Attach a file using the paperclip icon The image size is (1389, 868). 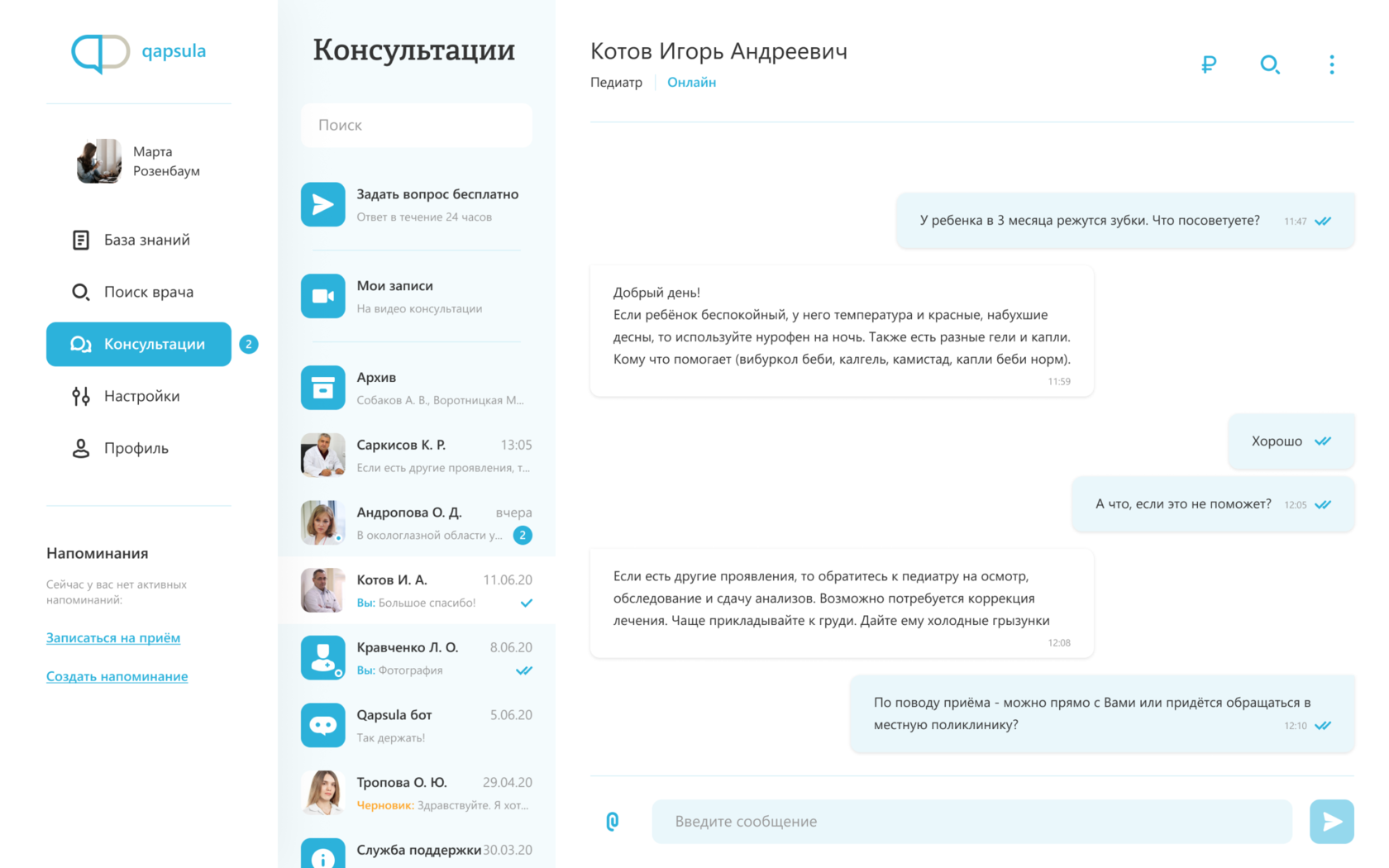coord(613,821)
